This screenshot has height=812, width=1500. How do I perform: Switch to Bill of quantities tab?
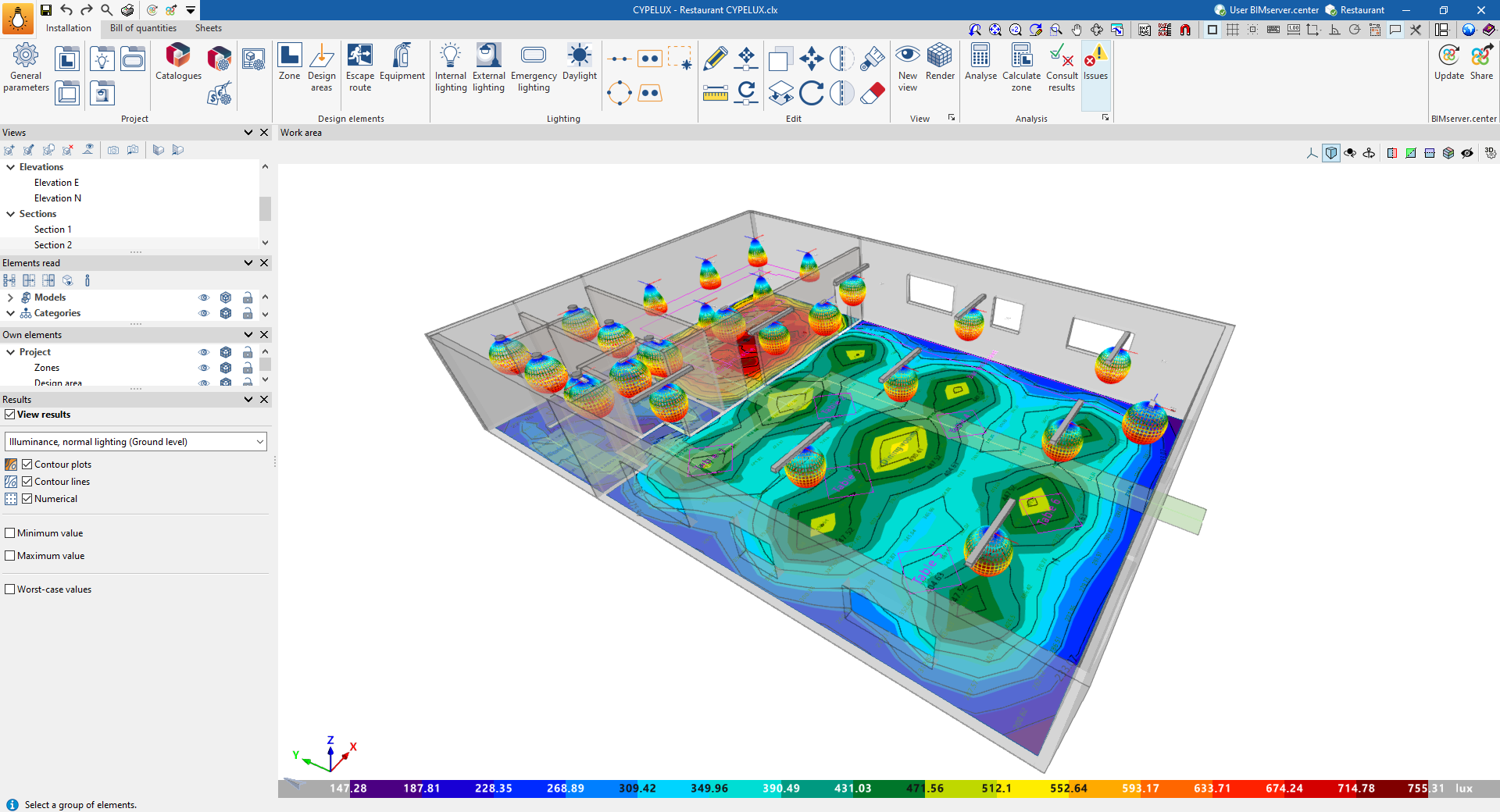[143, 28]
